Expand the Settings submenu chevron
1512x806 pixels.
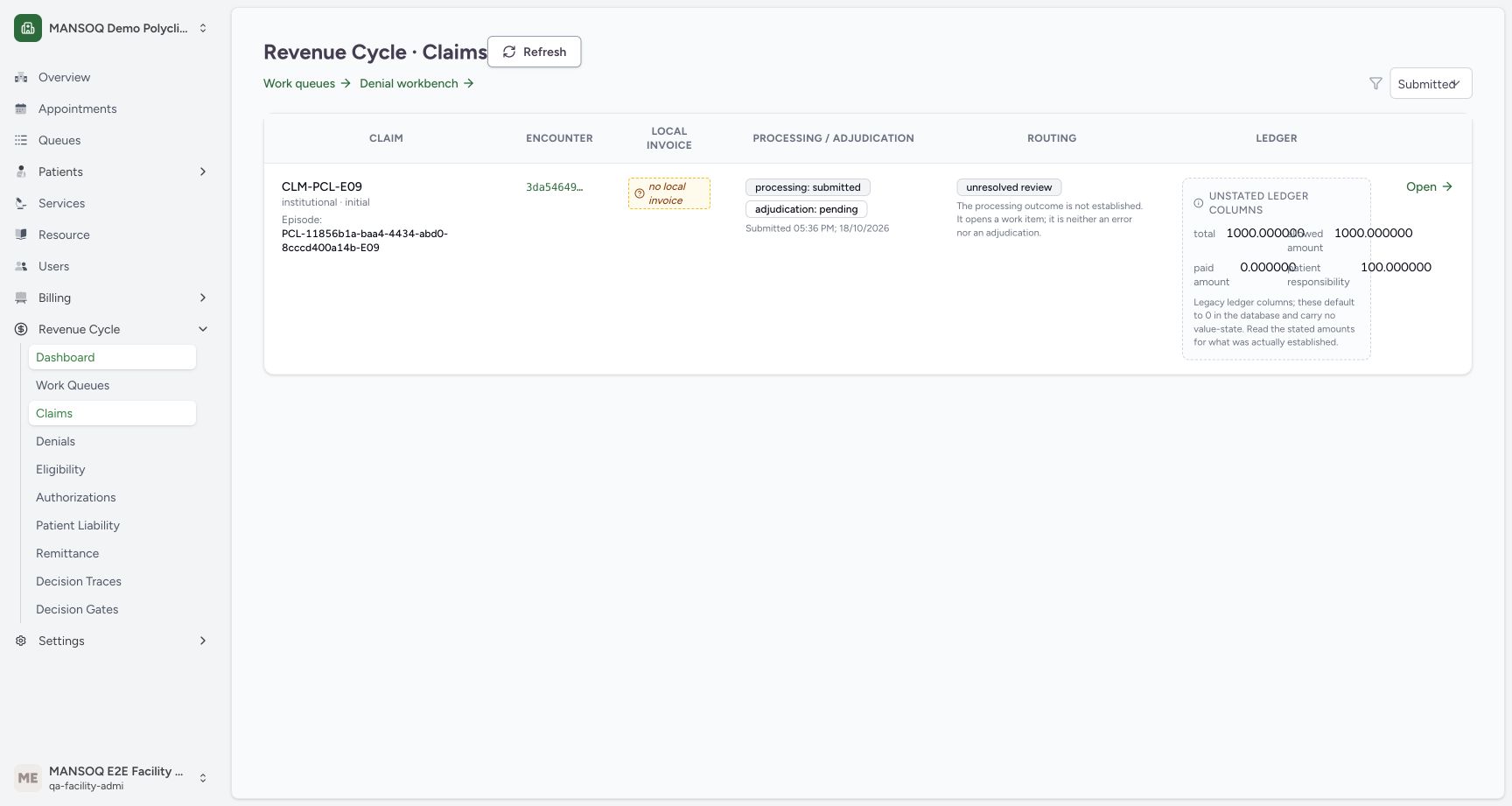point(203,641)
